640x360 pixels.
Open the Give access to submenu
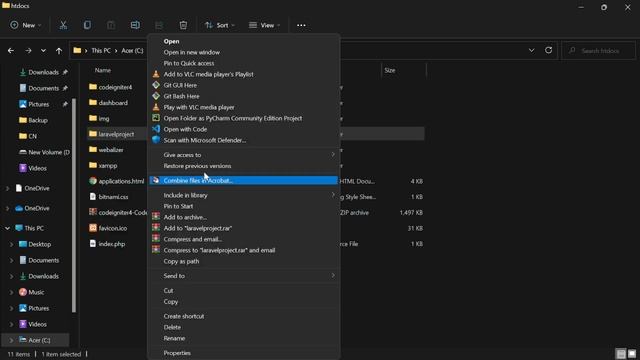point(244,155)
